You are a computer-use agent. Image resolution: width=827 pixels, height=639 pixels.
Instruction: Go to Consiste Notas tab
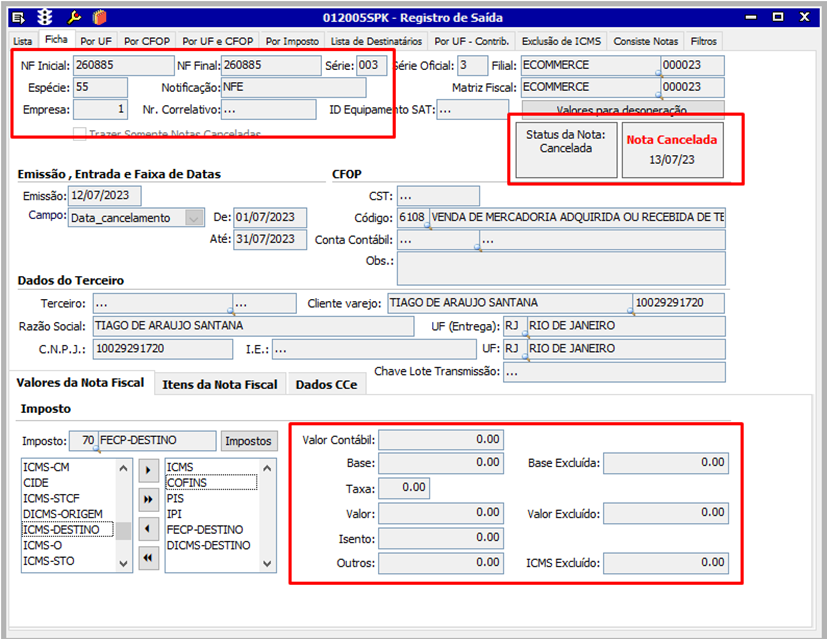[646, 41]
